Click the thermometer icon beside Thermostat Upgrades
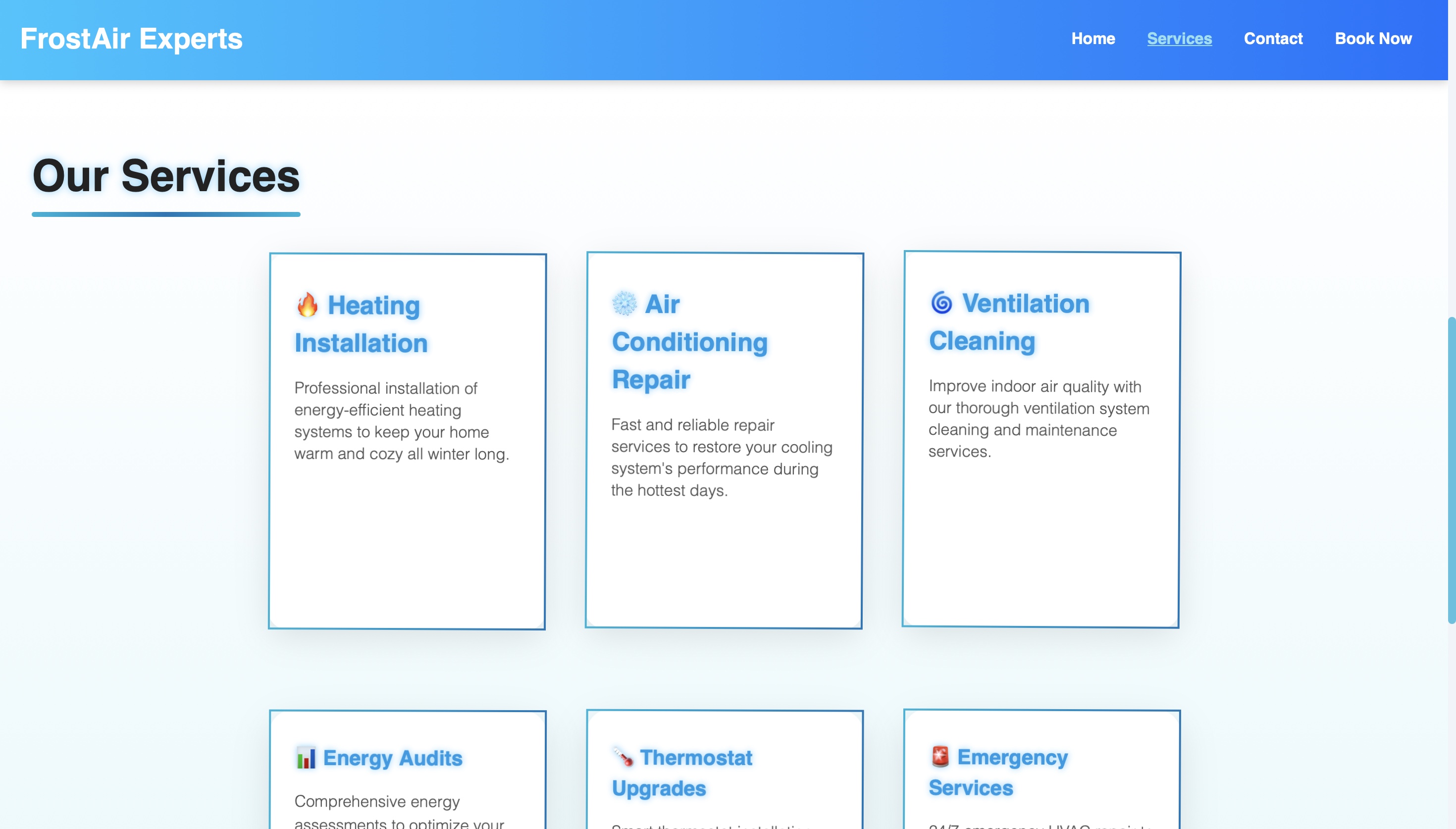The width and height of the screenshot is (1456, 829). coord(623,757)
